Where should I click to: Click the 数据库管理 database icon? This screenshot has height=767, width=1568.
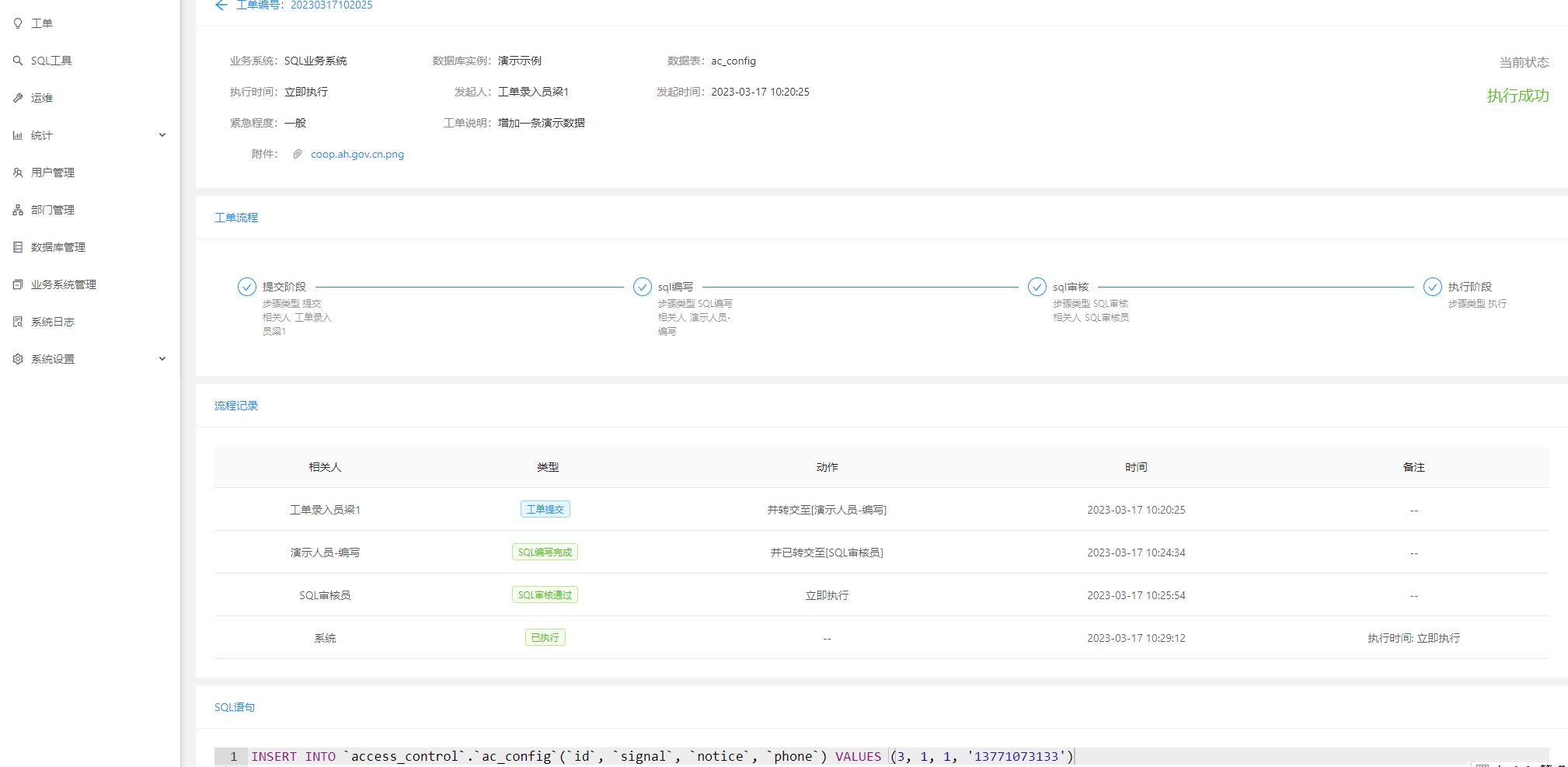[x=18, y=247]
